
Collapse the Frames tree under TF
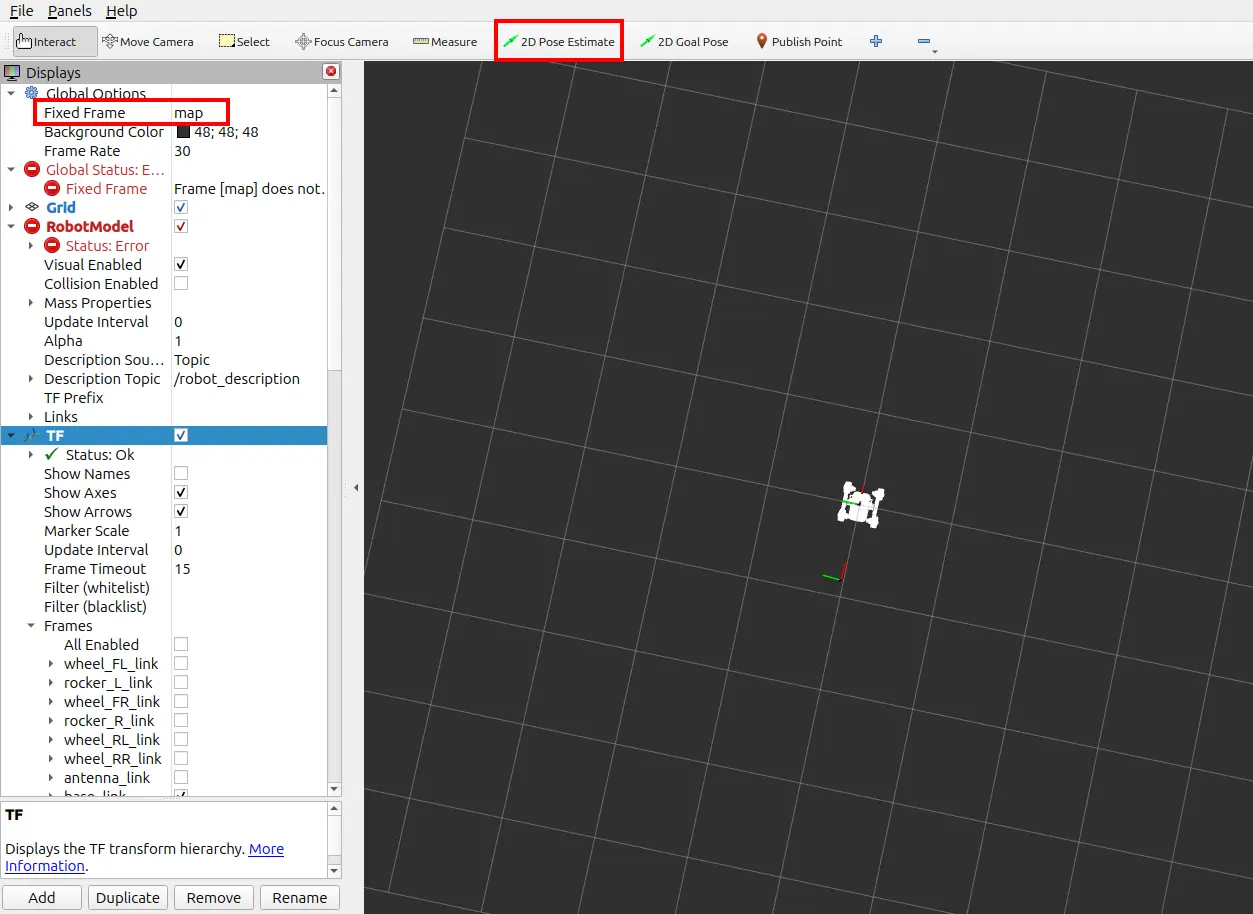tap(30, 625)
